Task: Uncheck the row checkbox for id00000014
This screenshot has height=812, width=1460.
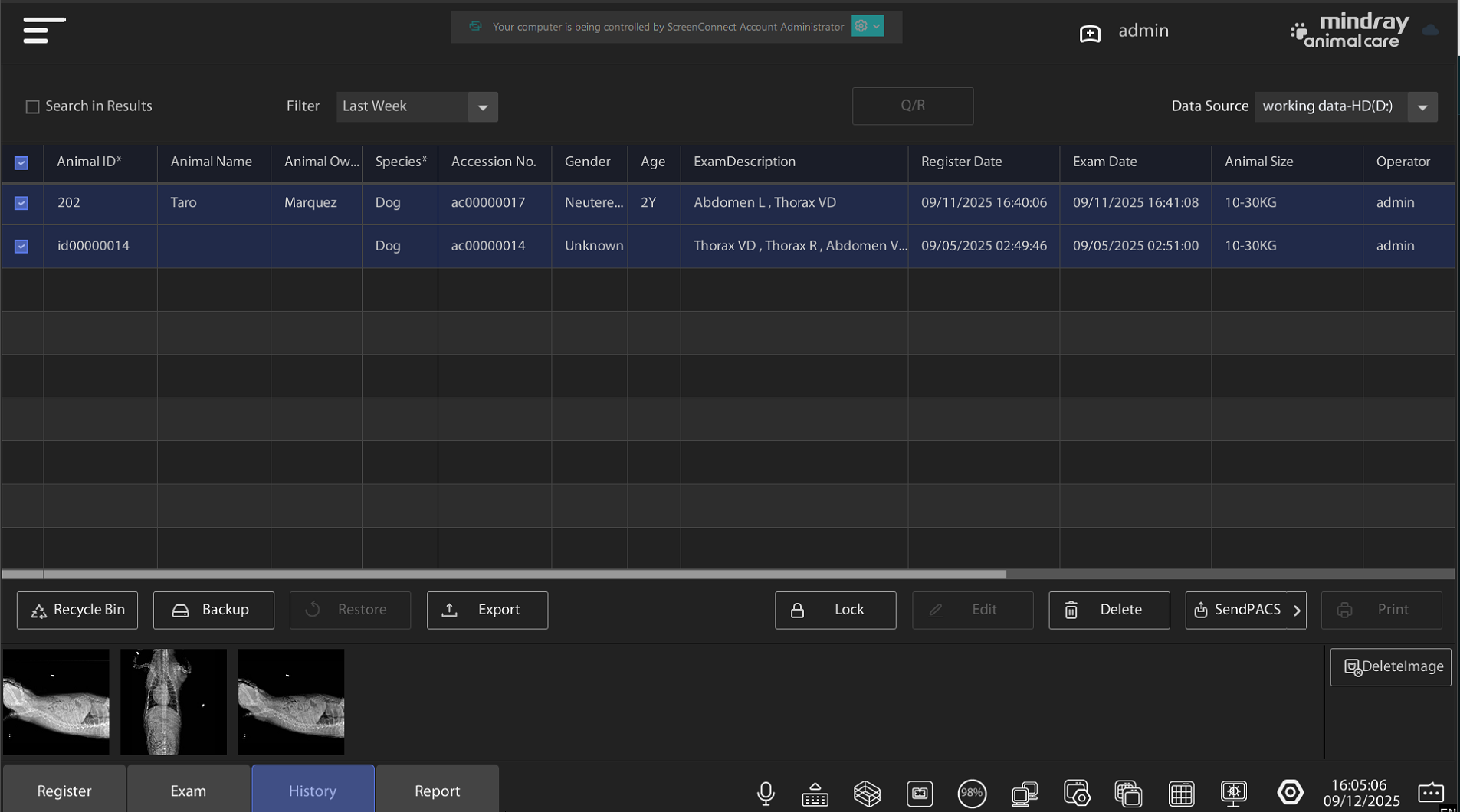Action: click(21, 246)
